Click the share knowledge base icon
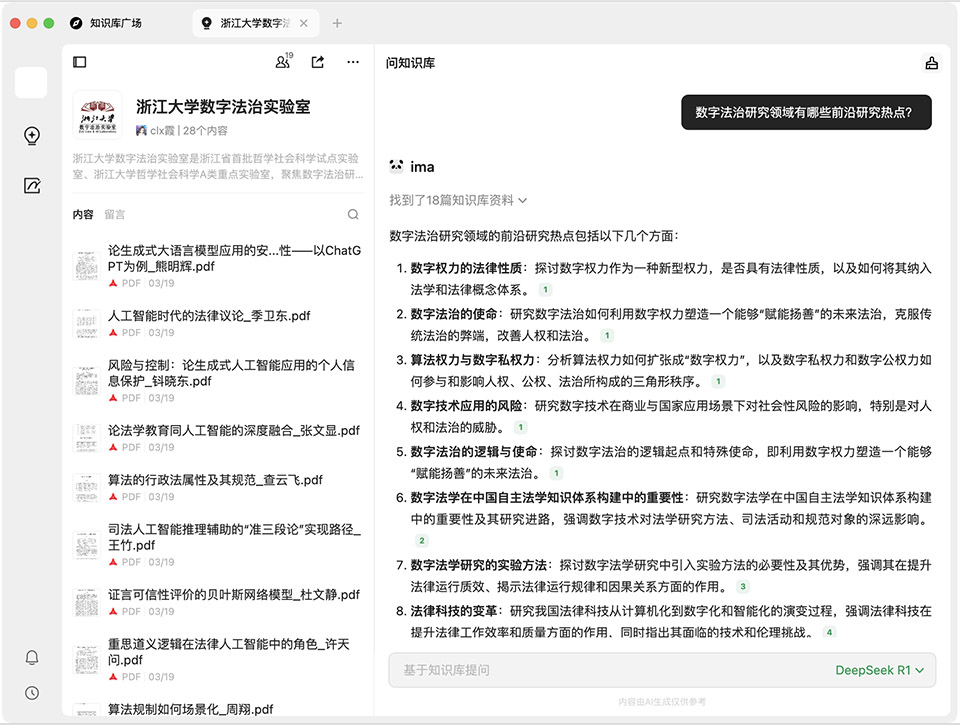The image size is (960, 725). [318, 62]
